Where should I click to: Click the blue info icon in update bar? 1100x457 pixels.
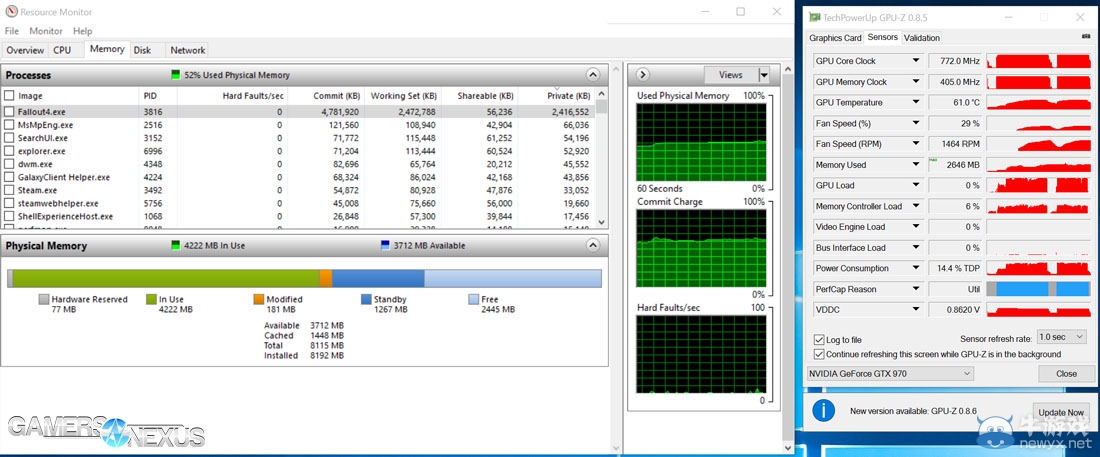pyautogui.click(x=823, y=411)
